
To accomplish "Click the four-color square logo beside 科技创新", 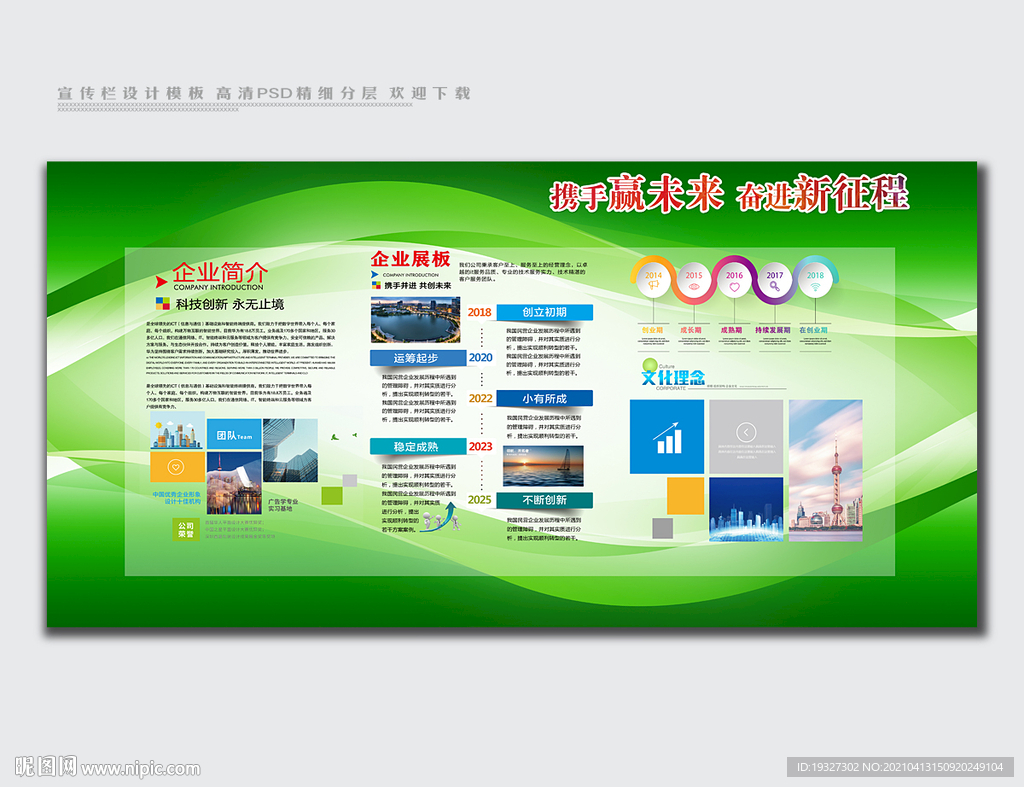I will 163,304.
